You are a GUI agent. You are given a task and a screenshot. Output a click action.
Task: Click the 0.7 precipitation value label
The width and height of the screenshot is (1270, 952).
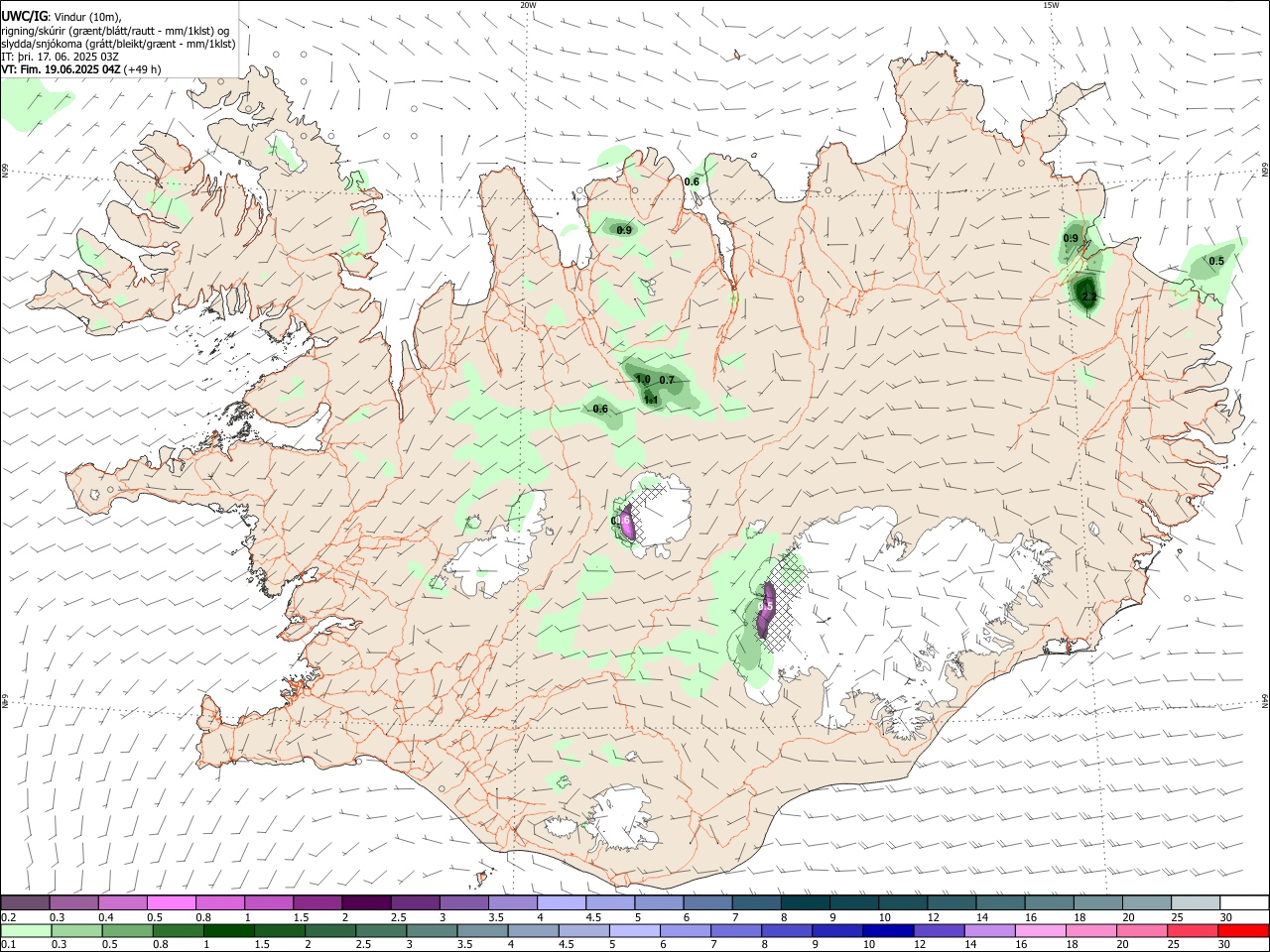[667, 380]
